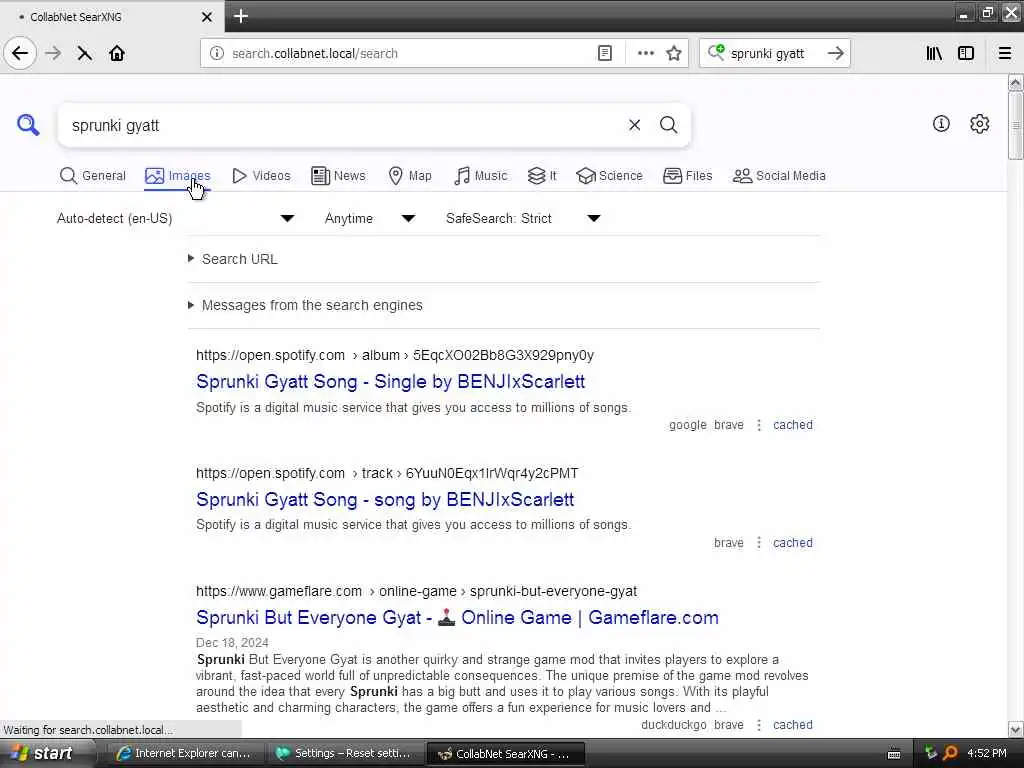The height and width of the screenshot is (768, 1024).
Task: Switch to the Videos search tab
Action: point(261,176)
